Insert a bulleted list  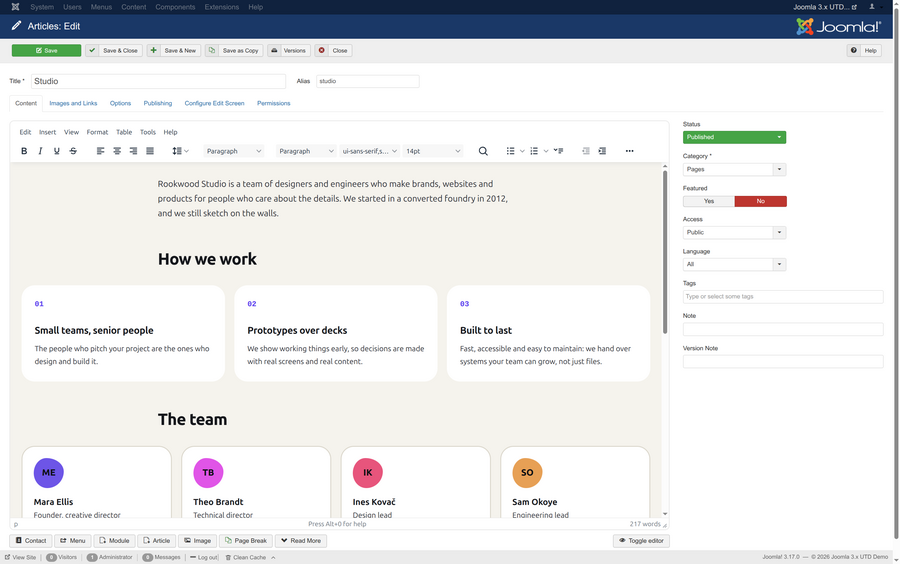coord(510,151)
